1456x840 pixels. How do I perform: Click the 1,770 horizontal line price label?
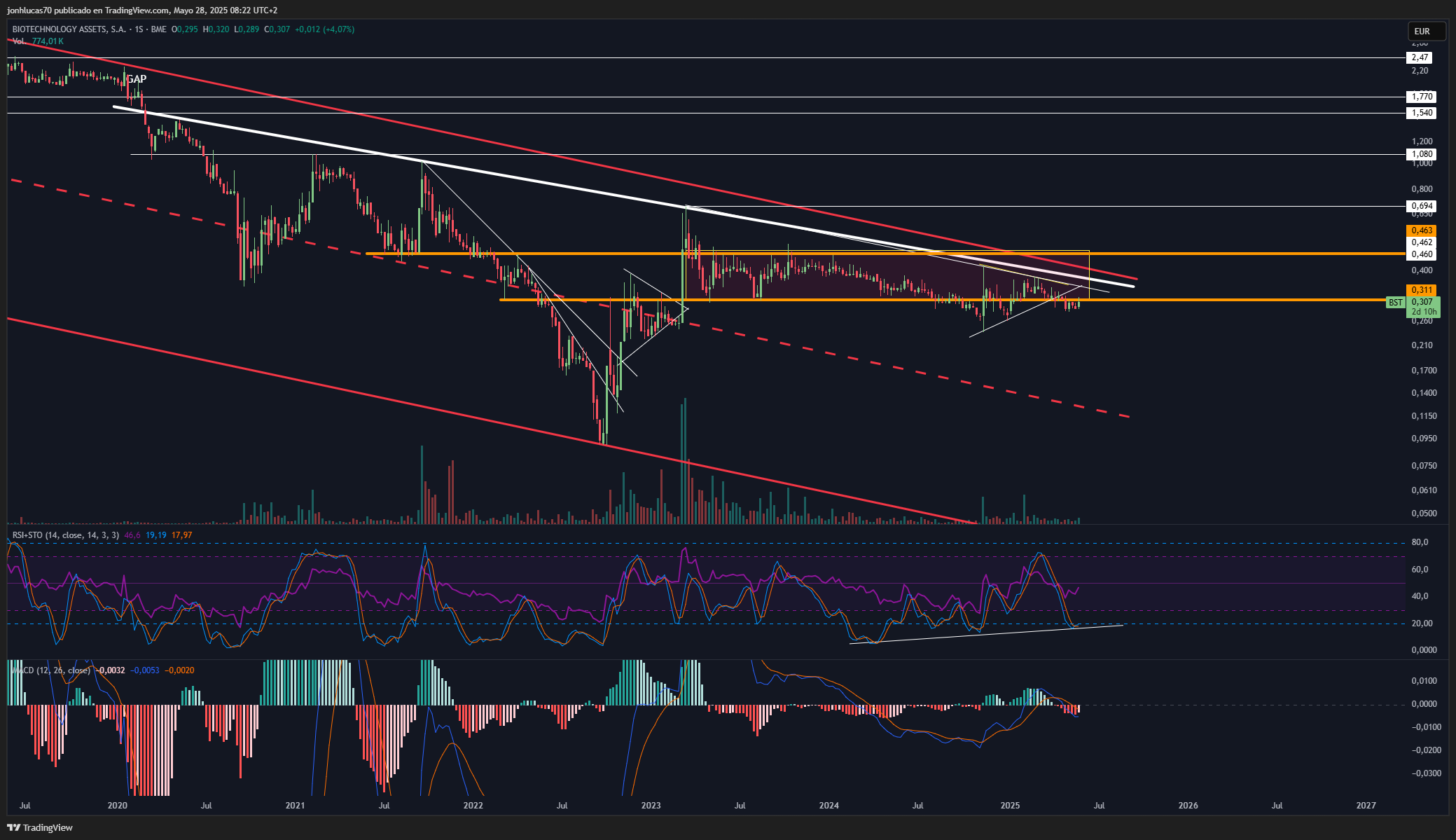[1421, 97]
